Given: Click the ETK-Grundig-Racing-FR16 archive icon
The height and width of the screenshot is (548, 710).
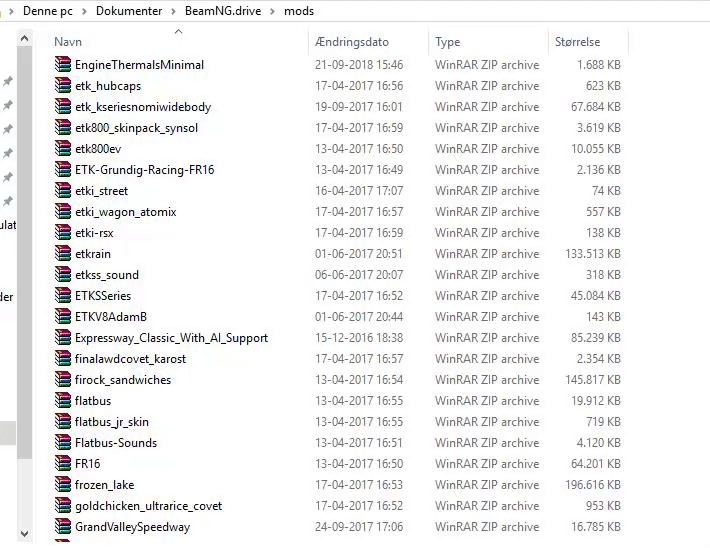Looking at the screenshot, I should [63, 169].
